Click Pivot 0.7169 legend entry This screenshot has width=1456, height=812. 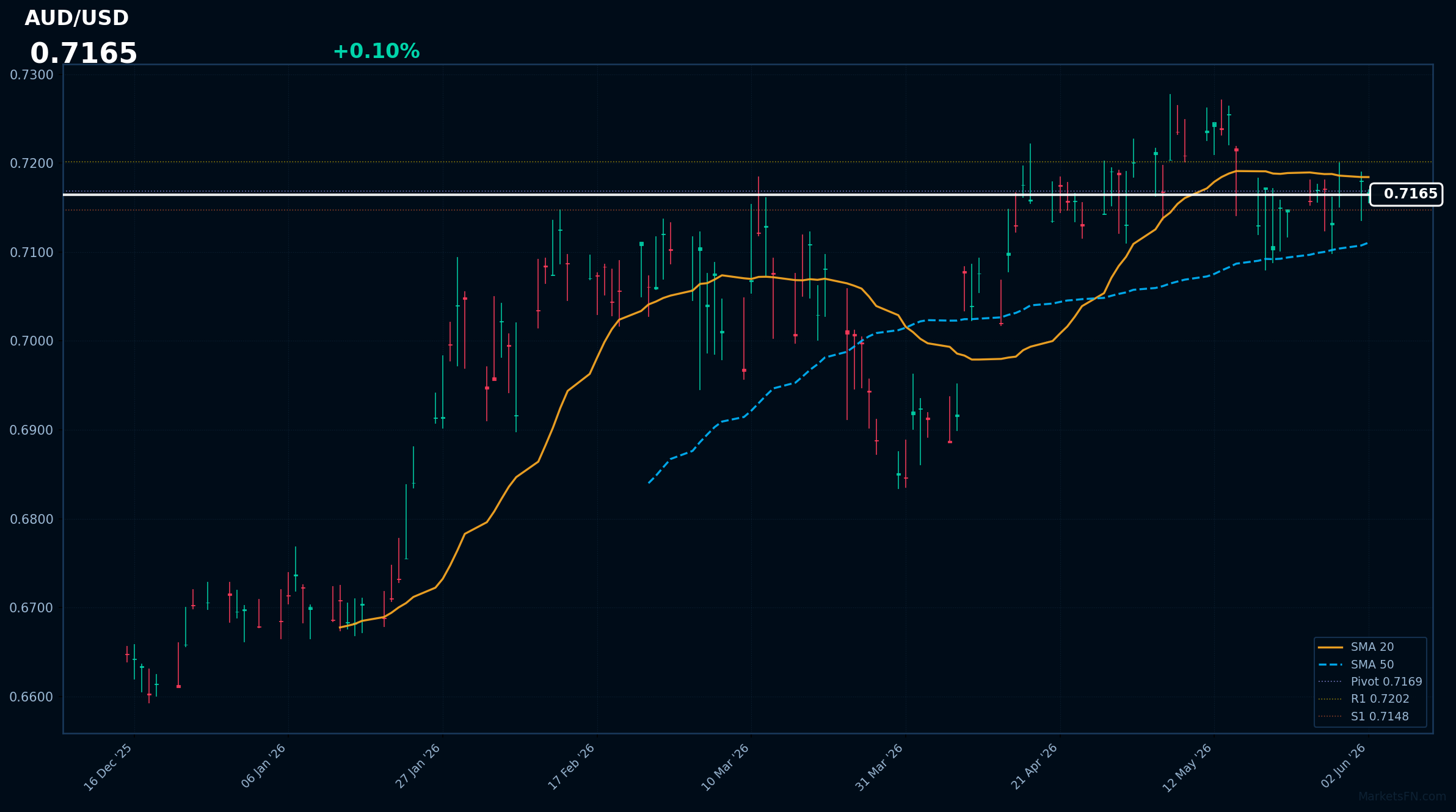click(1370, 681)
